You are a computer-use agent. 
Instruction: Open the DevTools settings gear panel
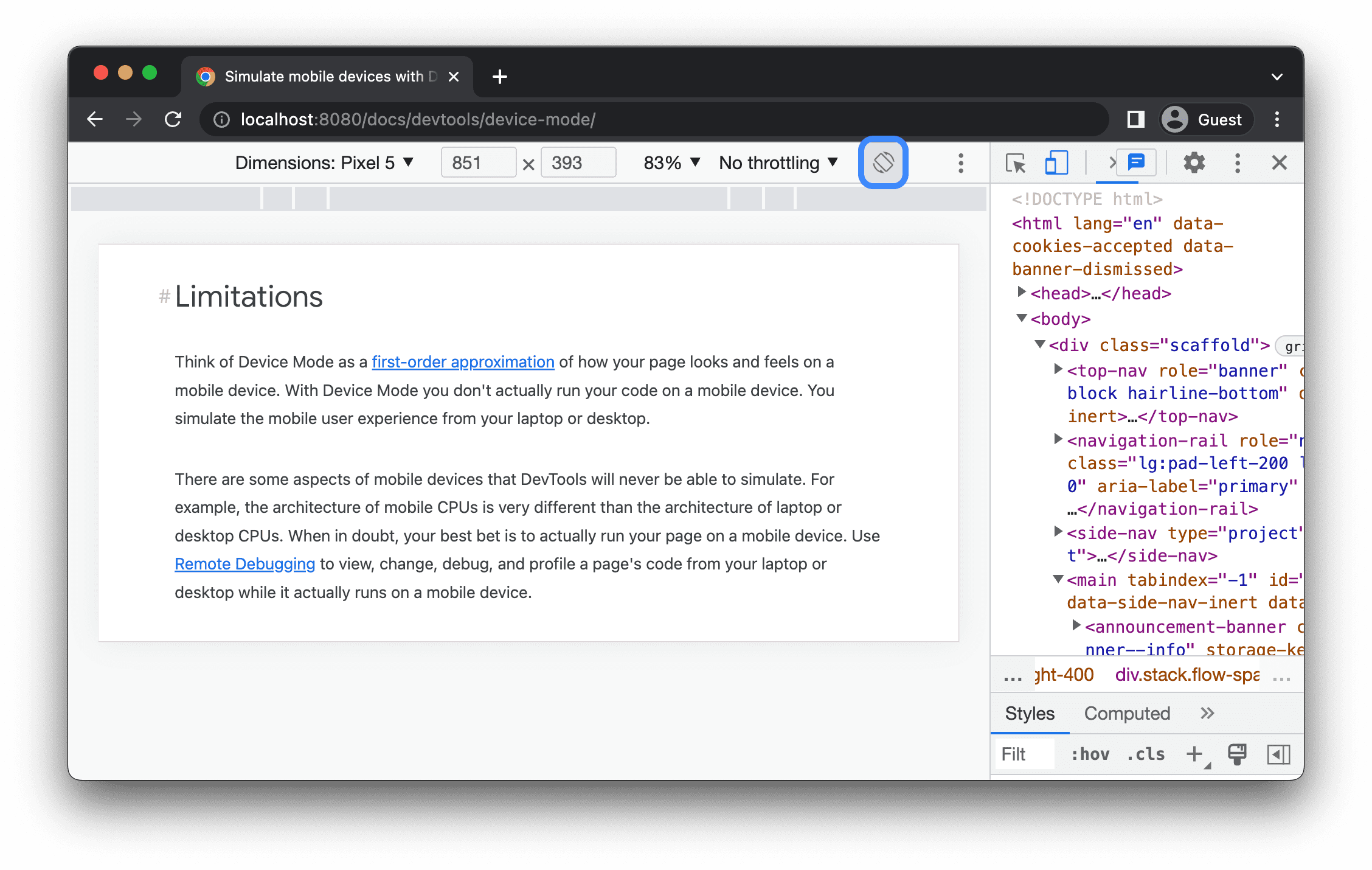tap(1193, 164)
